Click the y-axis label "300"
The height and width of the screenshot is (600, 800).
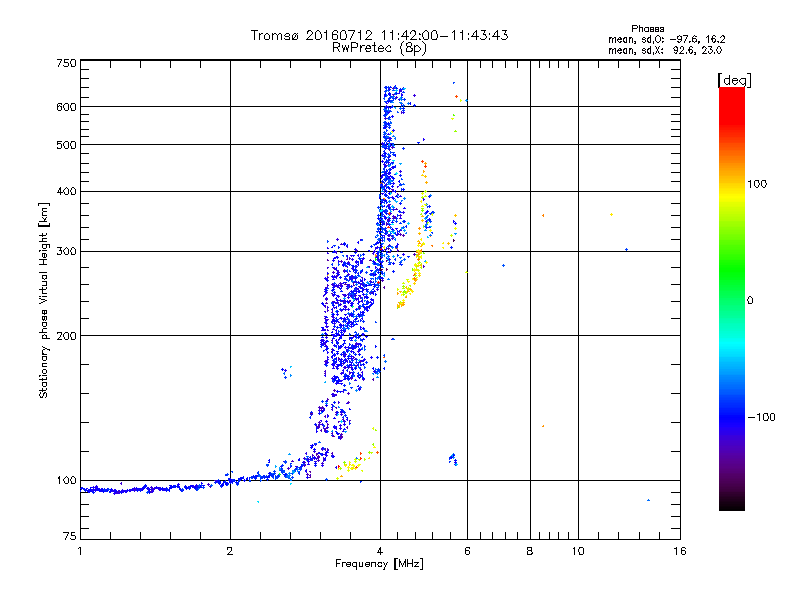coord(66,252)
